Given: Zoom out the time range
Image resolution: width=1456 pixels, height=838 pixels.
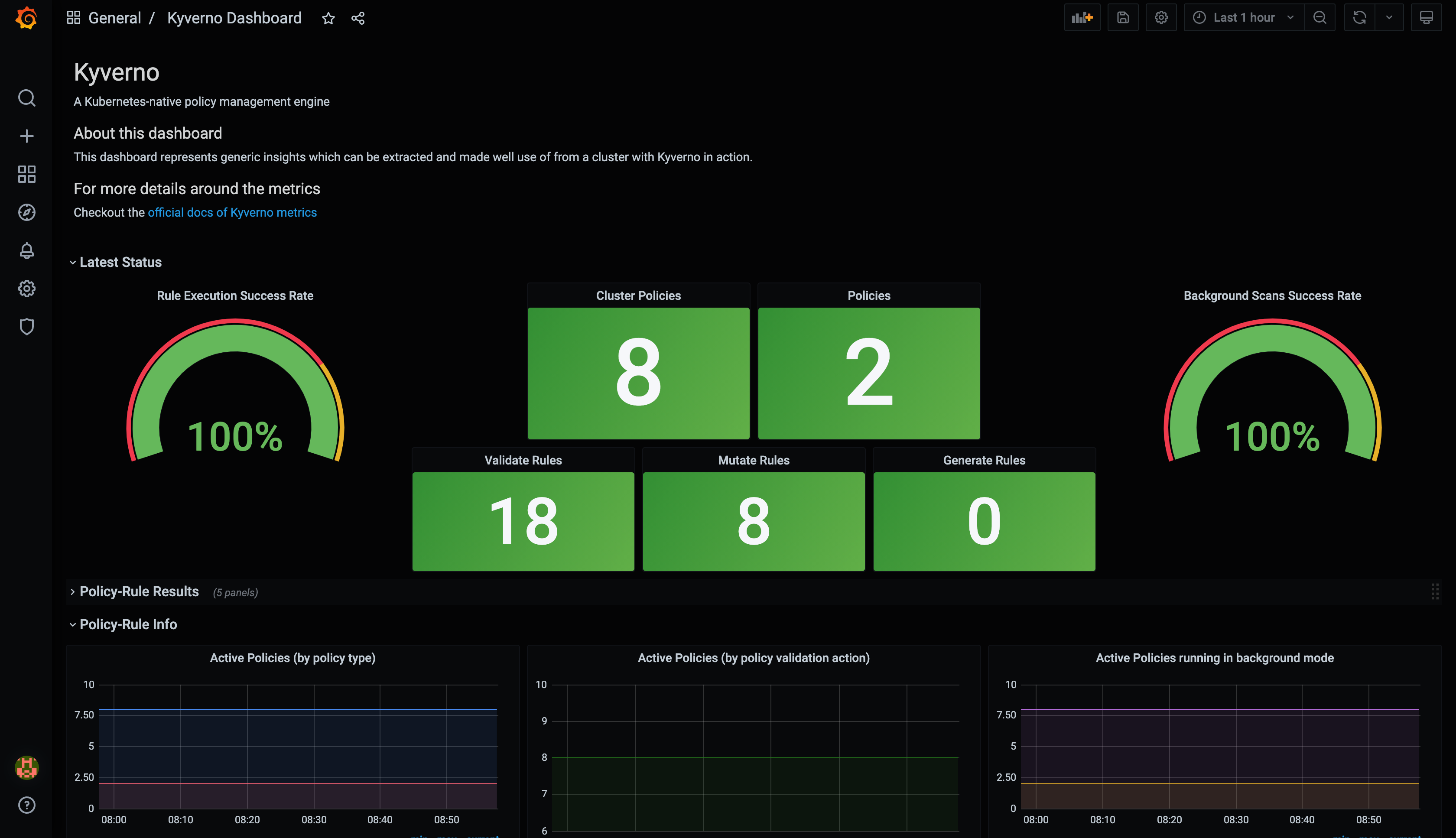Looking at the screenshot, I should (1319, 17).
